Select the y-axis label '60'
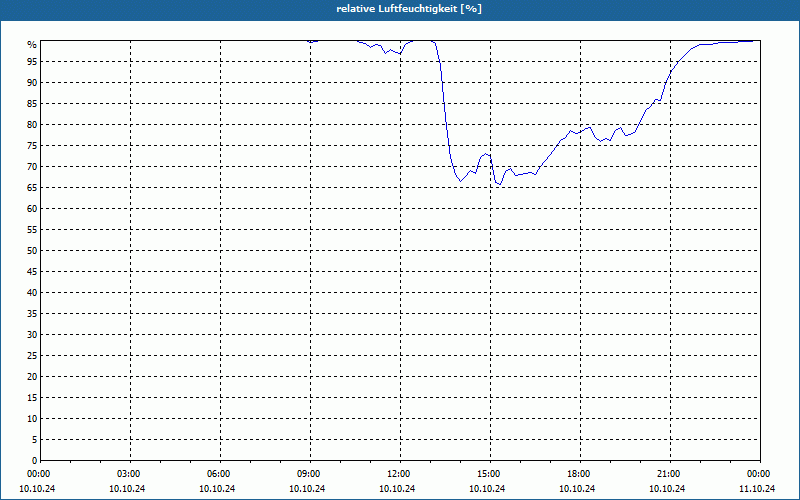Screen dimensions: 800x500 (x=32, y=209)
